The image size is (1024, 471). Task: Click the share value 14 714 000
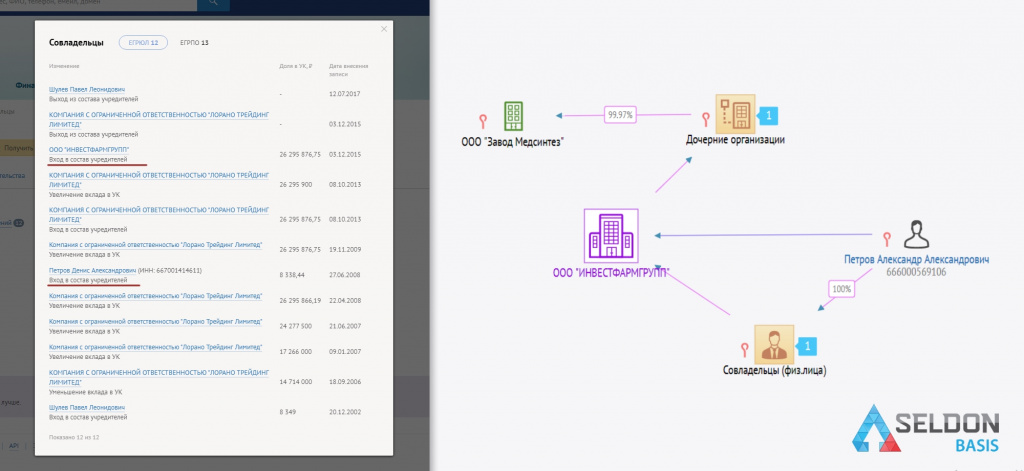click(x=295, y=382)
